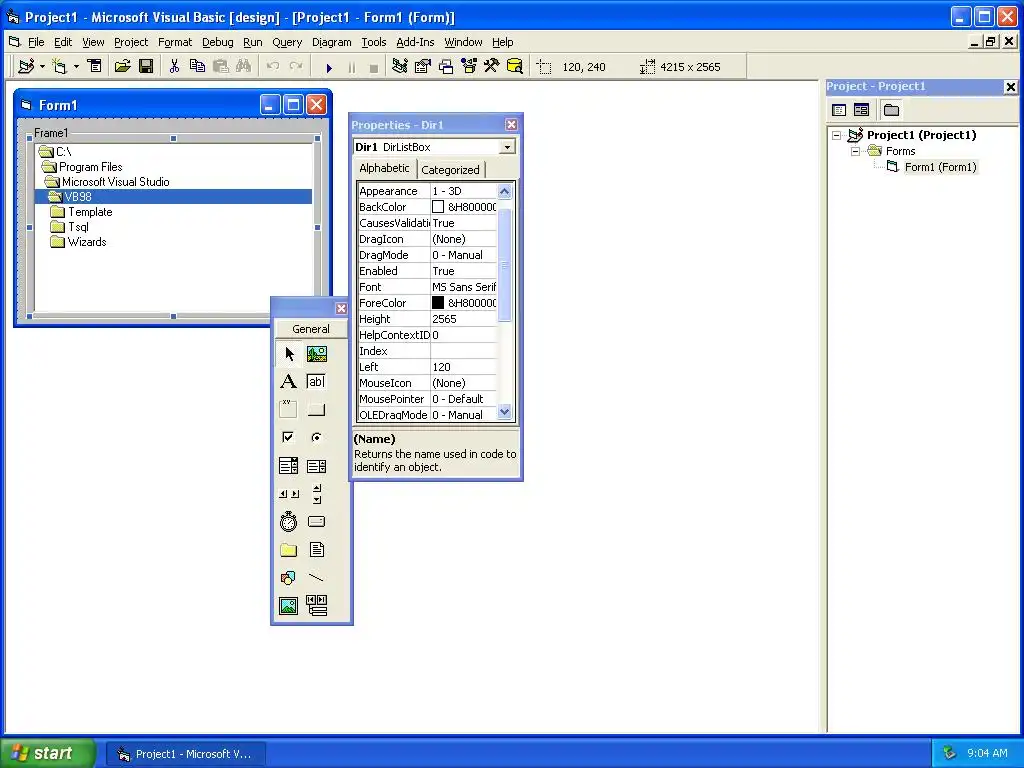Select the Data control in toolbox

(317, 606)
